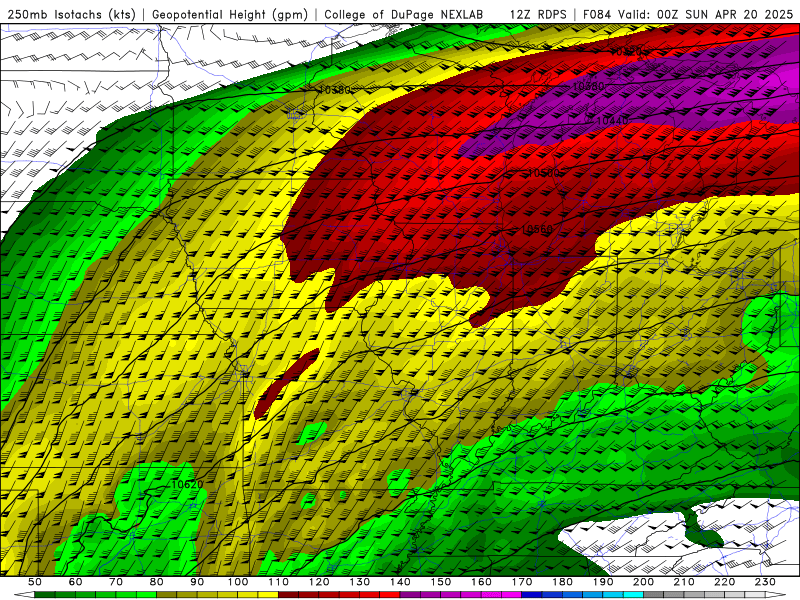Screen dimensions: 800x600
Task: Click the 160 knot color bar label
Action: (481, 582)
